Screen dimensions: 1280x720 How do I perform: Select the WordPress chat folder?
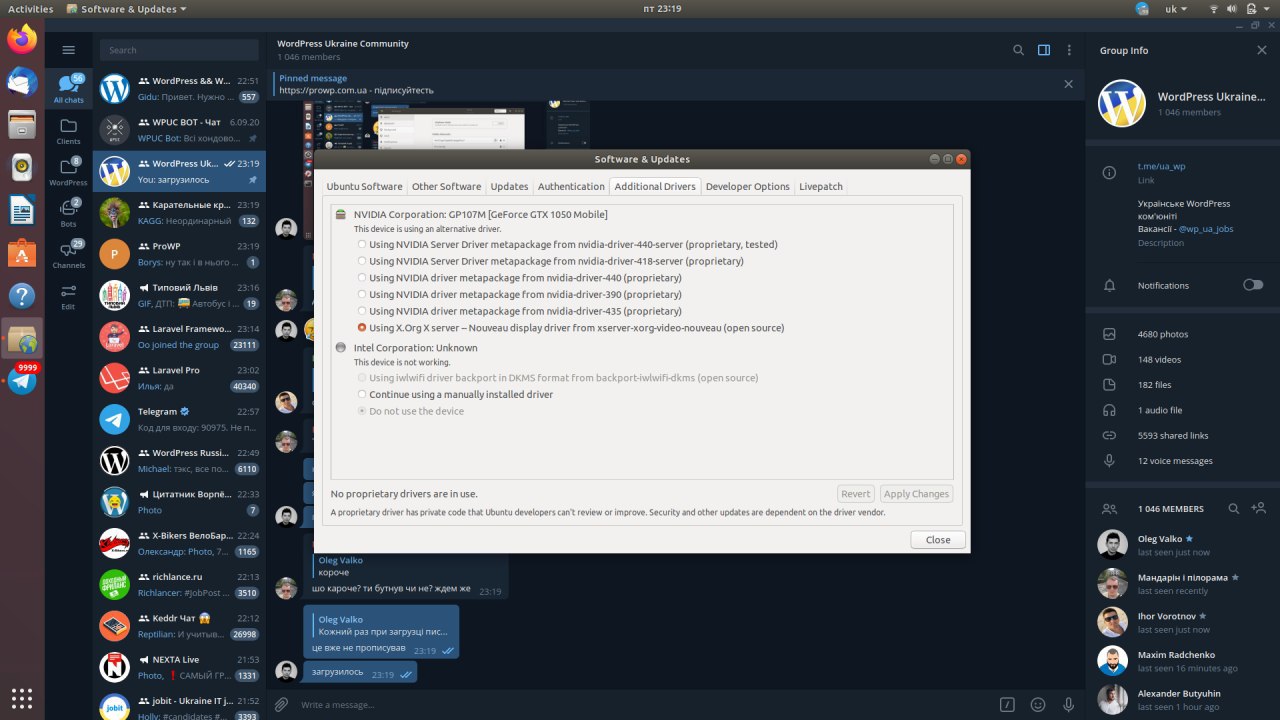click(x=69, y=172)
